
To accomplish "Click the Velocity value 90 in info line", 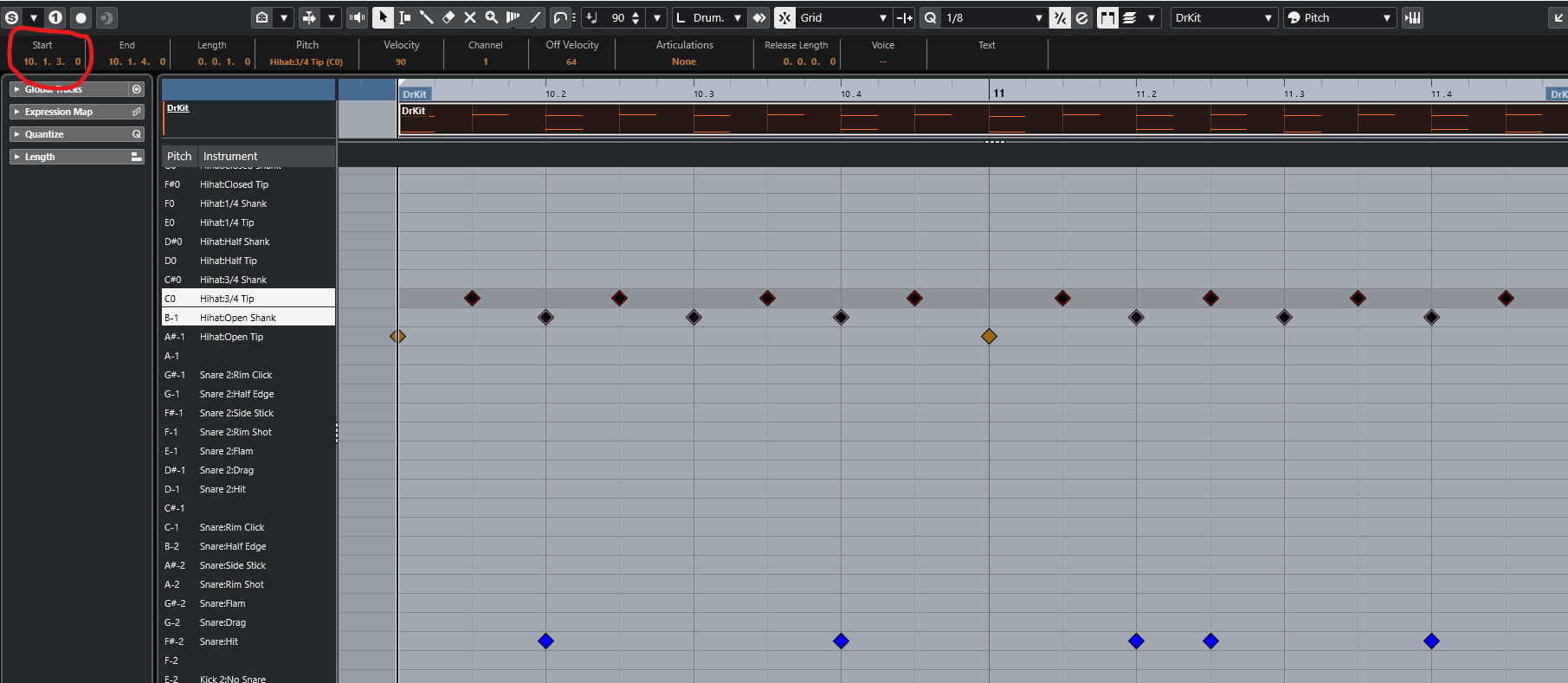I will click(x=401, y=61).
